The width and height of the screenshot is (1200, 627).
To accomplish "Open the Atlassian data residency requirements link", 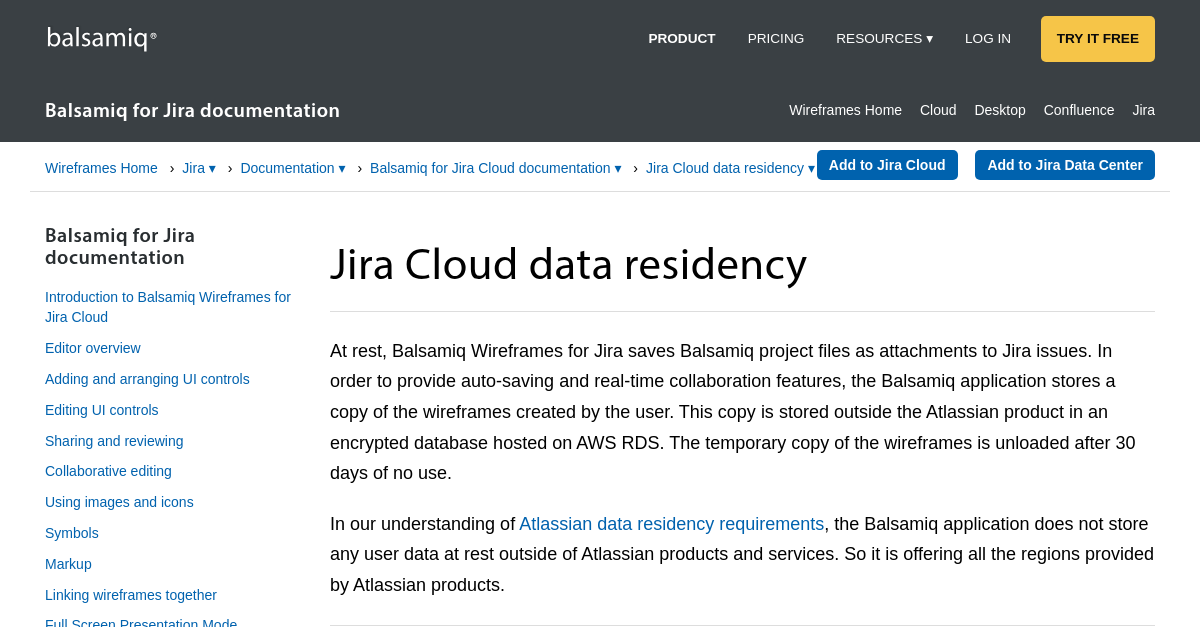I will 671,523.
